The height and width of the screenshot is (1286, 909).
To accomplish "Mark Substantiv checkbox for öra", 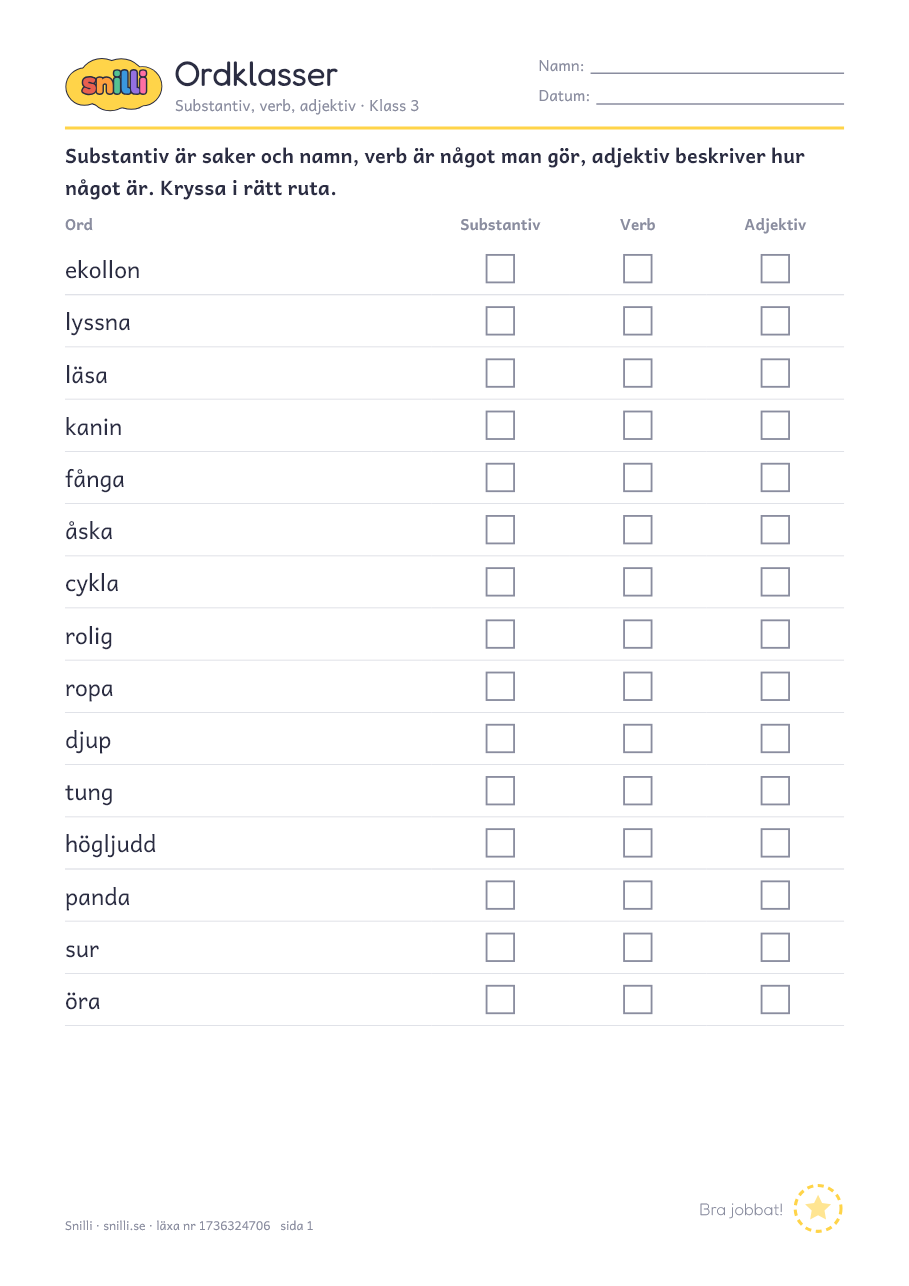I will point(500,999).
